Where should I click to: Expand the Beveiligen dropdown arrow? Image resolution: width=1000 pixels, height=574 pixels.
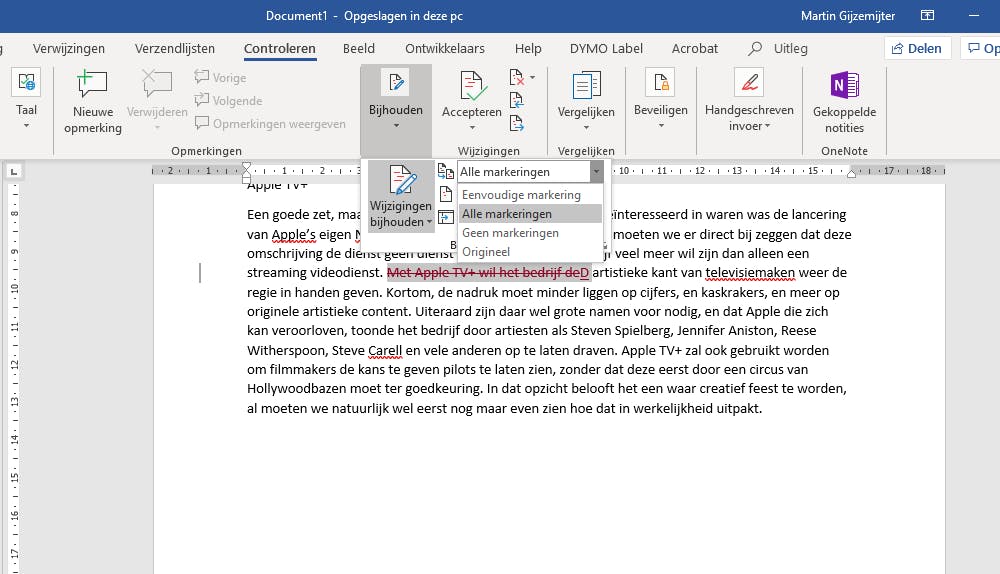coord(661,126)
